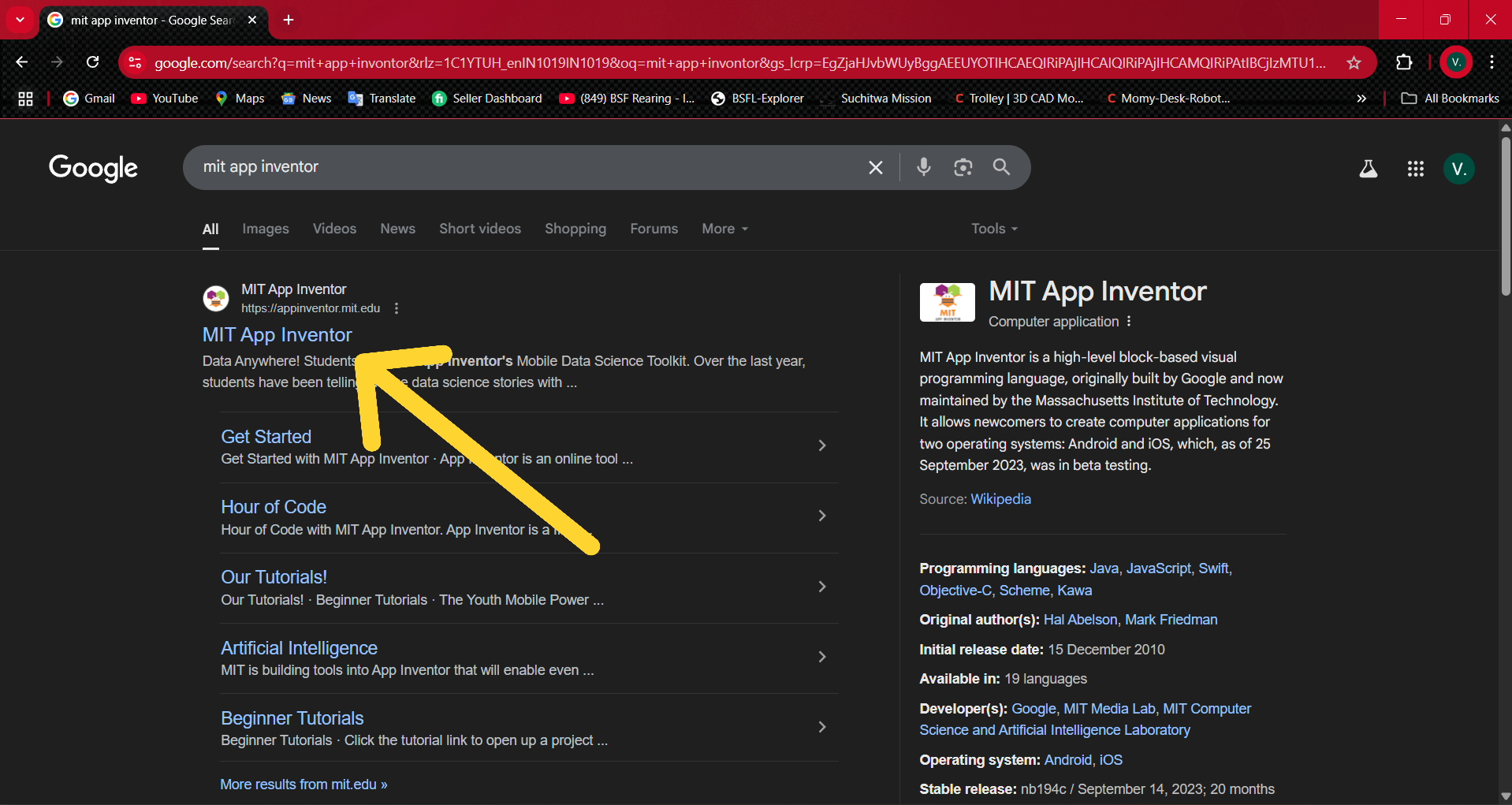
Task: View site information icon in address bar
Action: pyautogui.click(x=135, y=62)
